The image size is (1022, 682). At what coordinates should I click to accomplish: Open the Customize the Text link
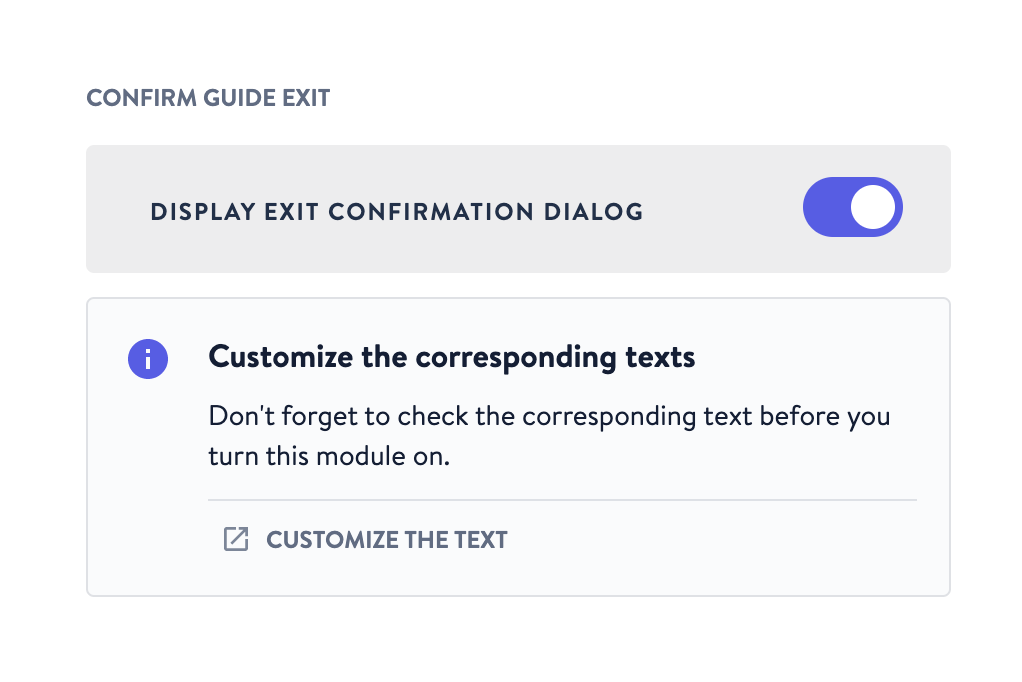pos(386,540)
